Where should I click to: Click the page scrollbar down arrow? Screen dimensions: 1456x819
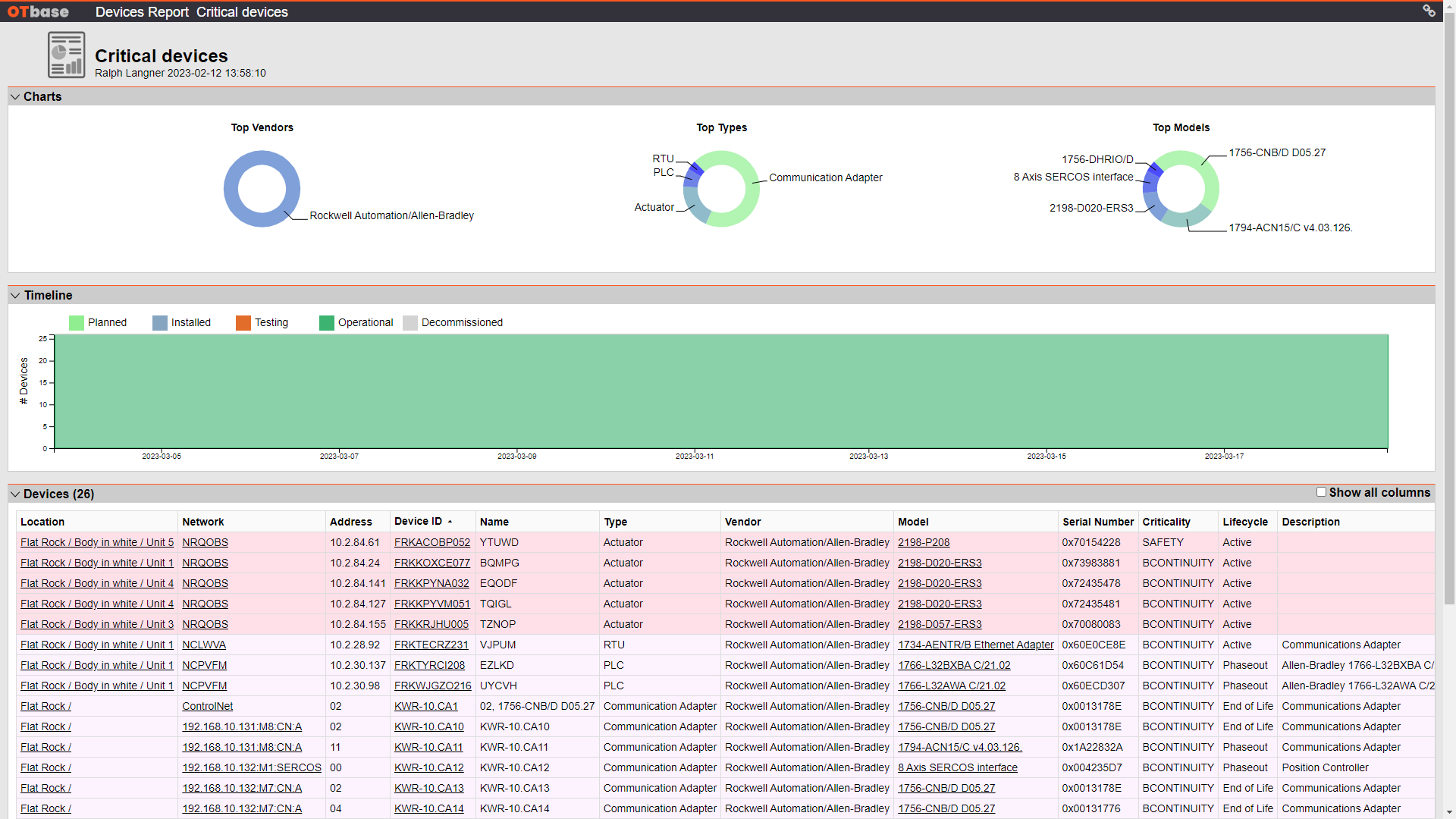pos(1449,812)
